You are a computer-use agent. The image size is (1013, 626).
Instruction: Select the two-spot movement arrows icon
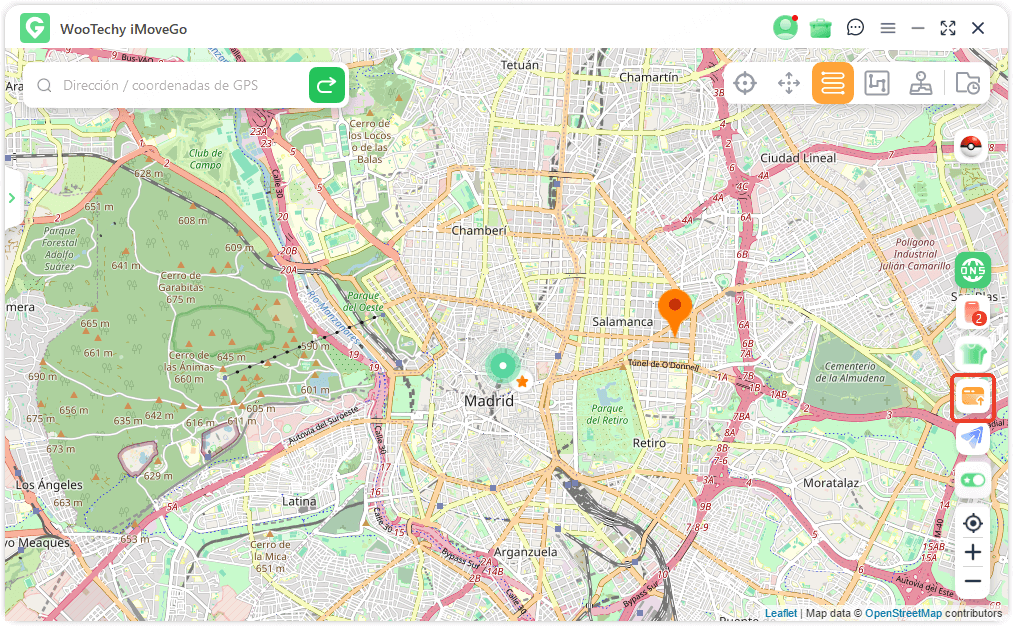coord(789,83)
